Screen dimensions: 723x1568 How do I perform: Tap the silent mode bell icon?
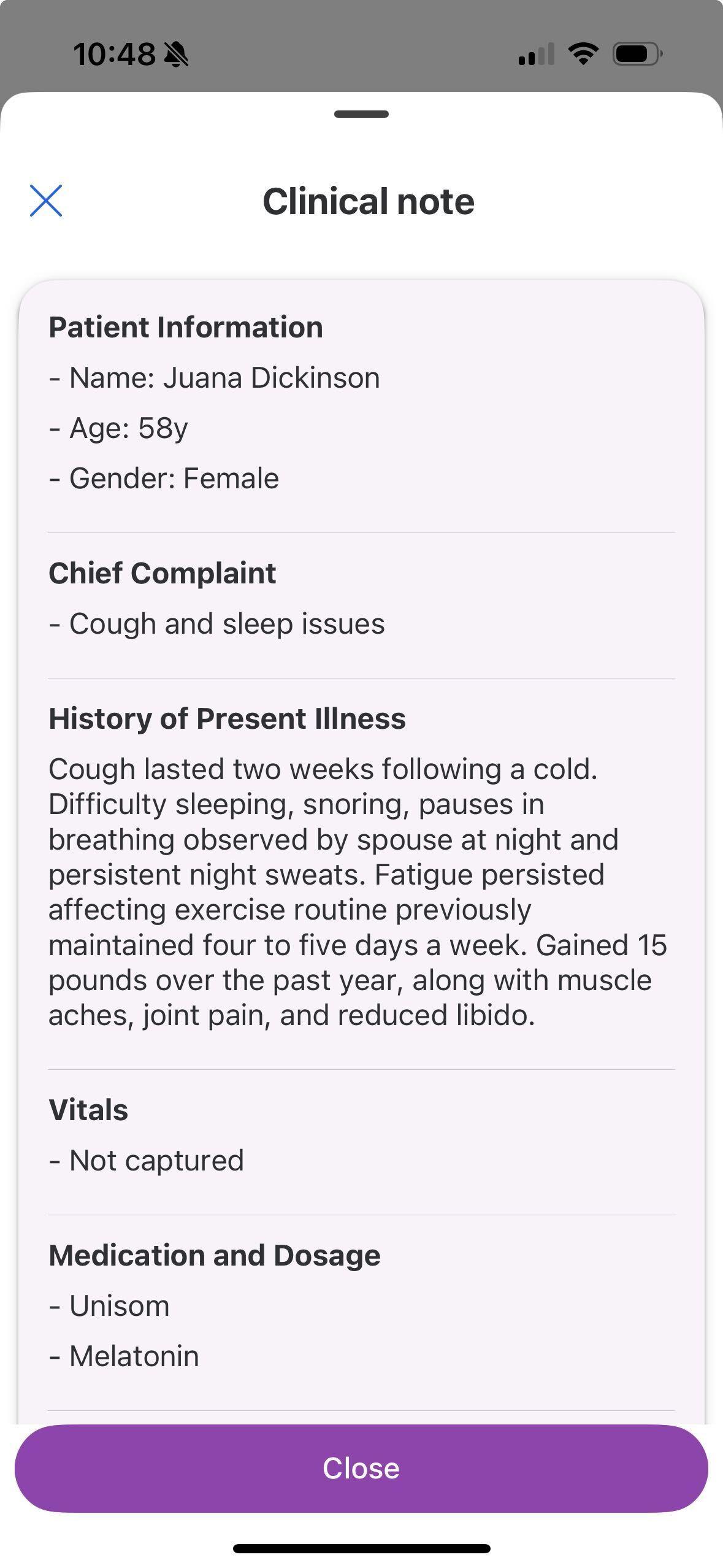[x=177, y=55]
